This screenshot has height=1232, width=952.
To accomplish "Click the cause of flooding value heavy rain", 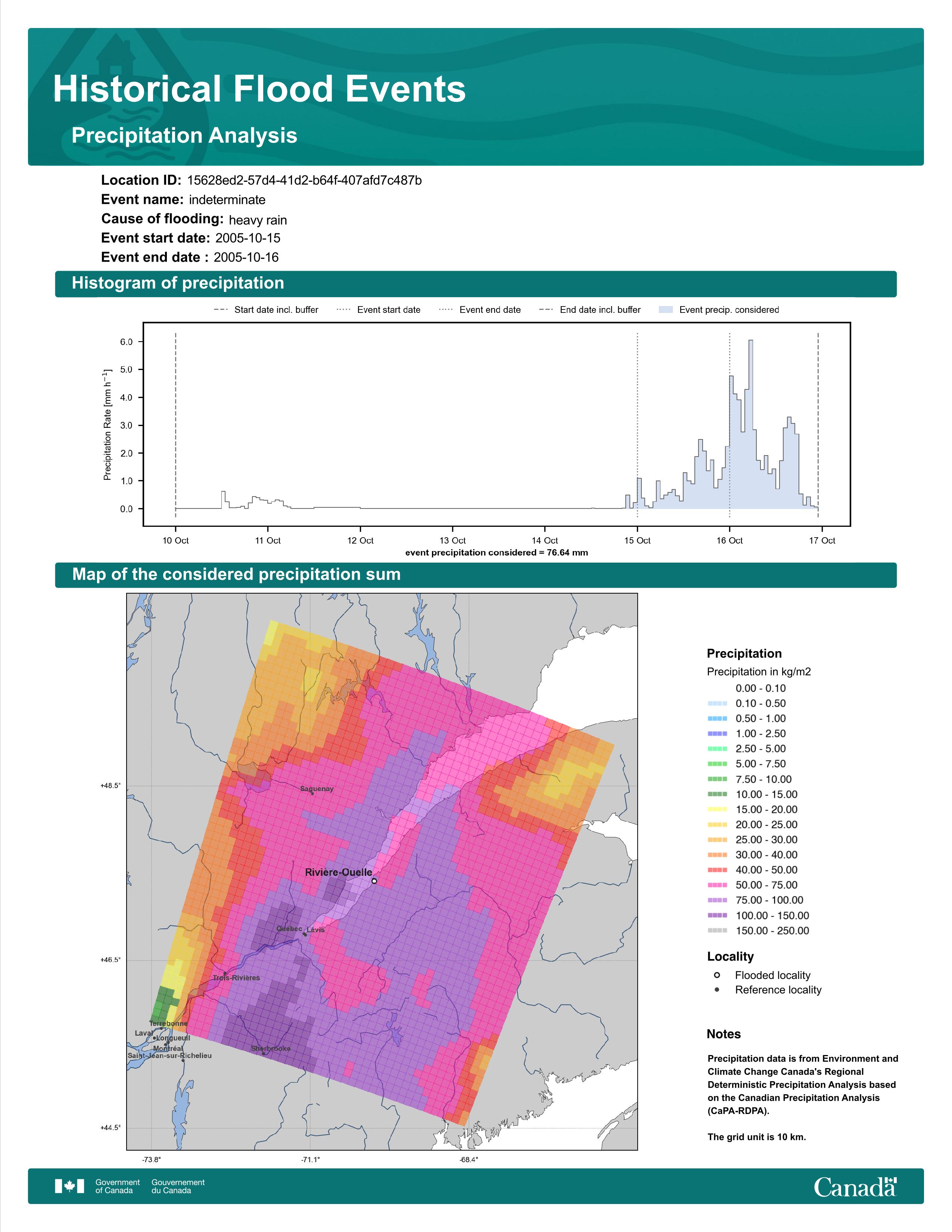I will coord(258,220).
